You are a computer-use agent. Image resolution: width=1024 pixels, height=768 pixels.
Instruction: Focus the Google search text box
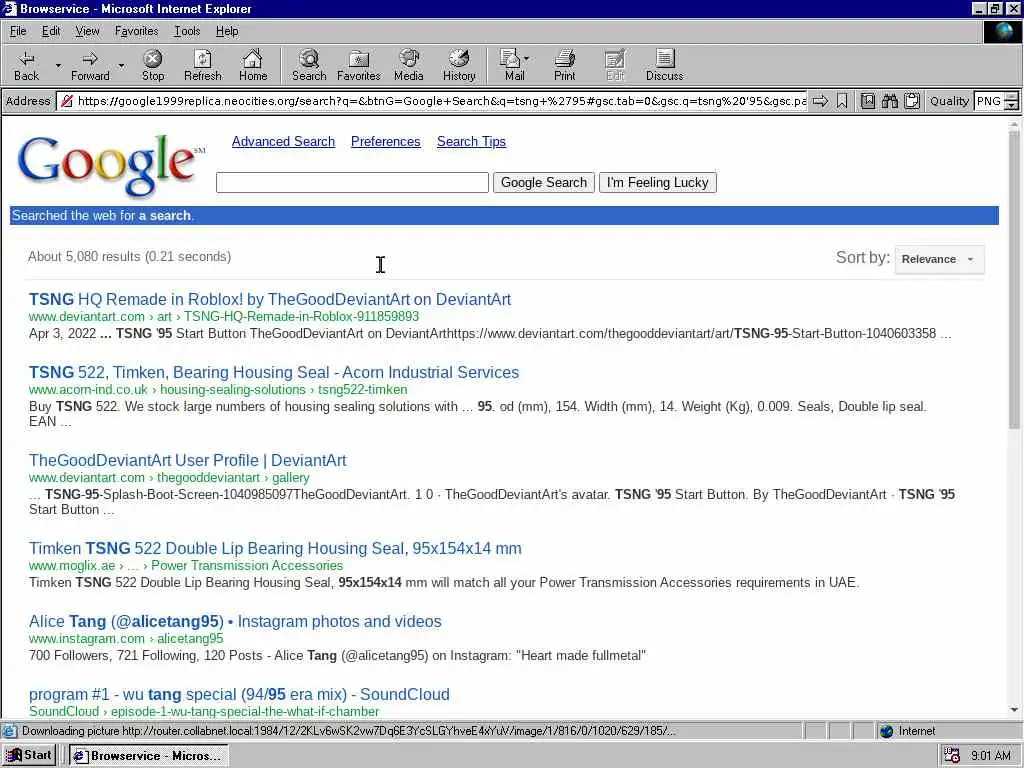click(x=352, y=183)
